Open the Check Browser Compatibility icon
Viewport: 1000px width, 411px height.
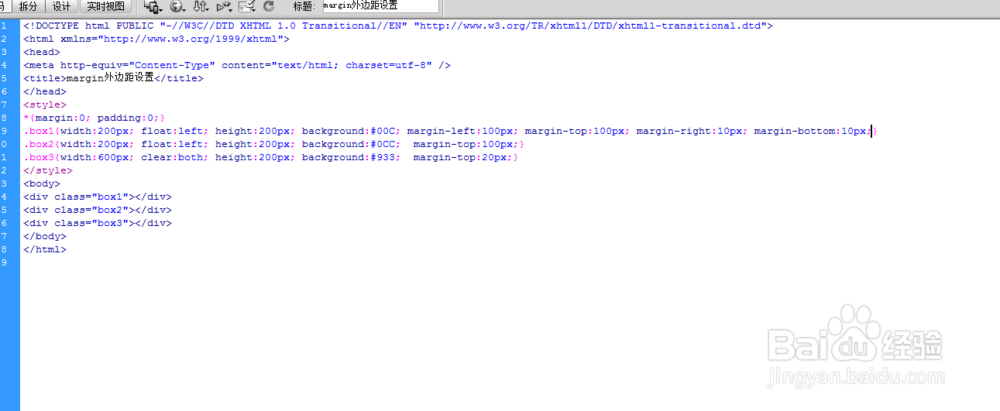pyautogui.click(x=247, y=6)
